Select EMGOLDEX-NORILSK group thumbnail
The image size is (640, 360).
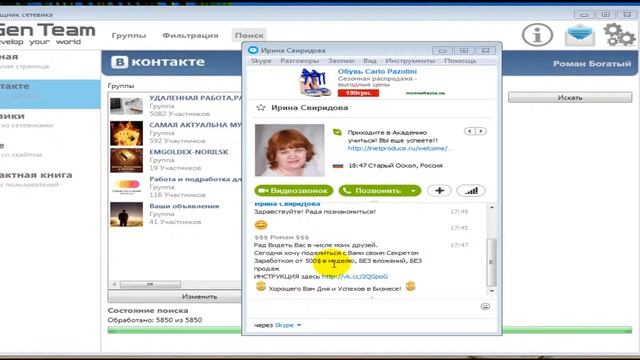[127, 160]
